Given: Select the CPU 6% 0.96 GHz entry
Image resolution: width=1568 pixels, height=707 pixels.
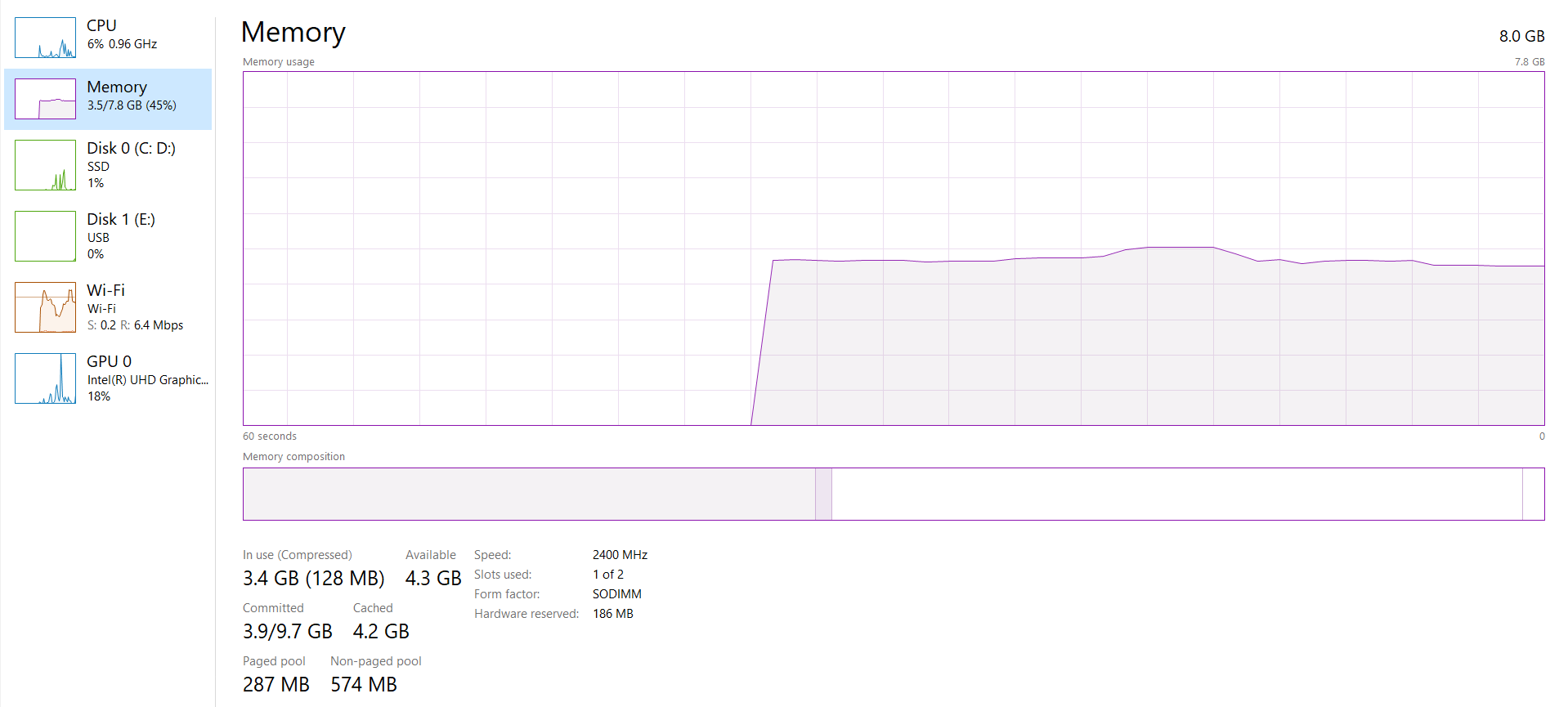Looking at the screenshot, I should (123, 34).
